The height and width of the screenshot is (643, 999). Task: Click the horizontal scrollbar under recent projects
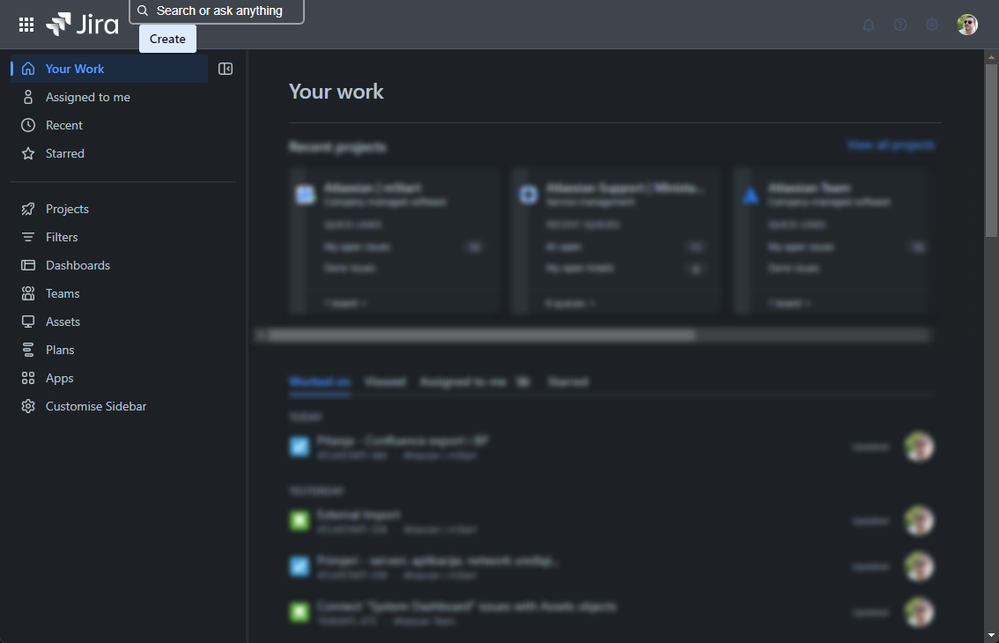(x=482, y=335)
